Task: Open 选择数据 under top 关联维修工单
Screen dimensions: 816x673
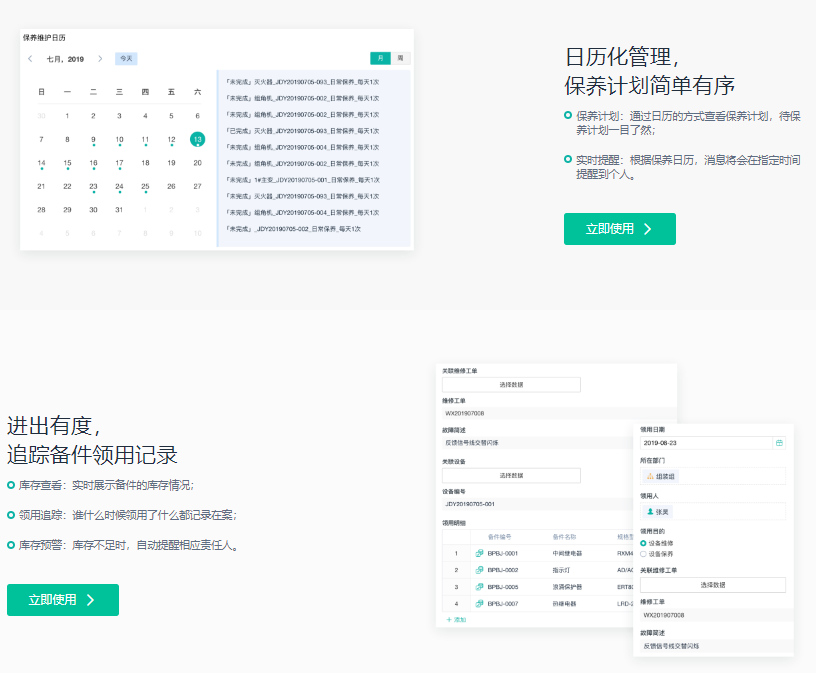Action: click(x=511, y=384)
